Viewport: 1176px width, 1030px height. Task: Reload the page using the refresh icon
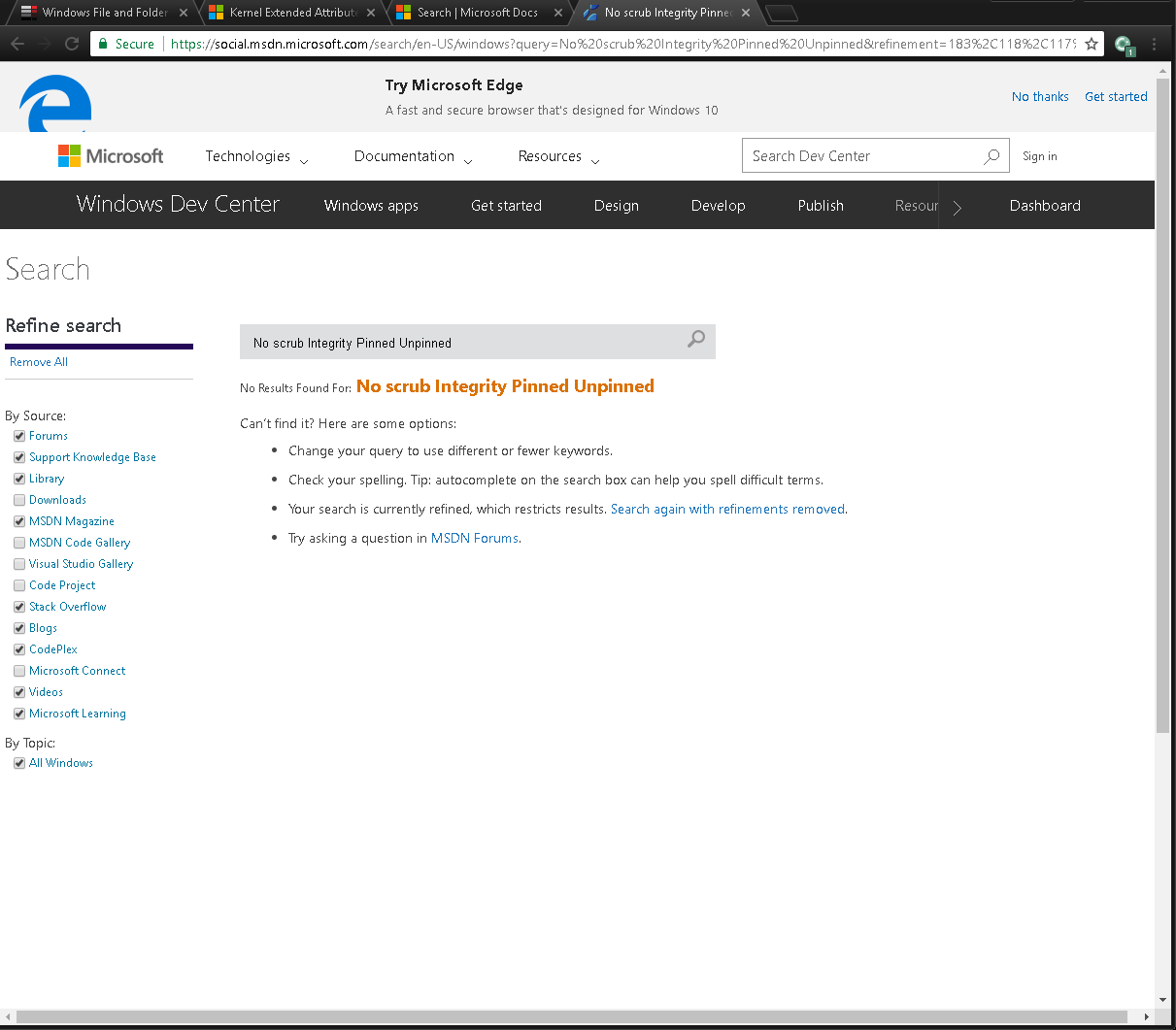click(70, 43)
